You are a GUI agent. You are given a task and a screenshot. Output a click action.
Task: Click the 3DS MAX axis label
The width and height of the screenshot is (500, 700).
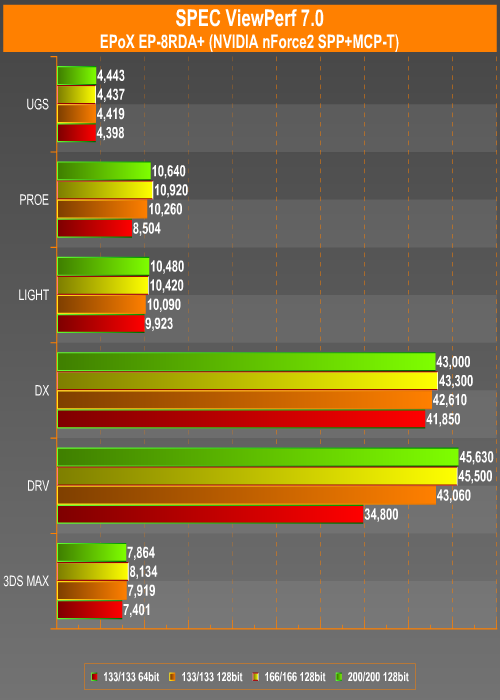click(x=26, y=581)
